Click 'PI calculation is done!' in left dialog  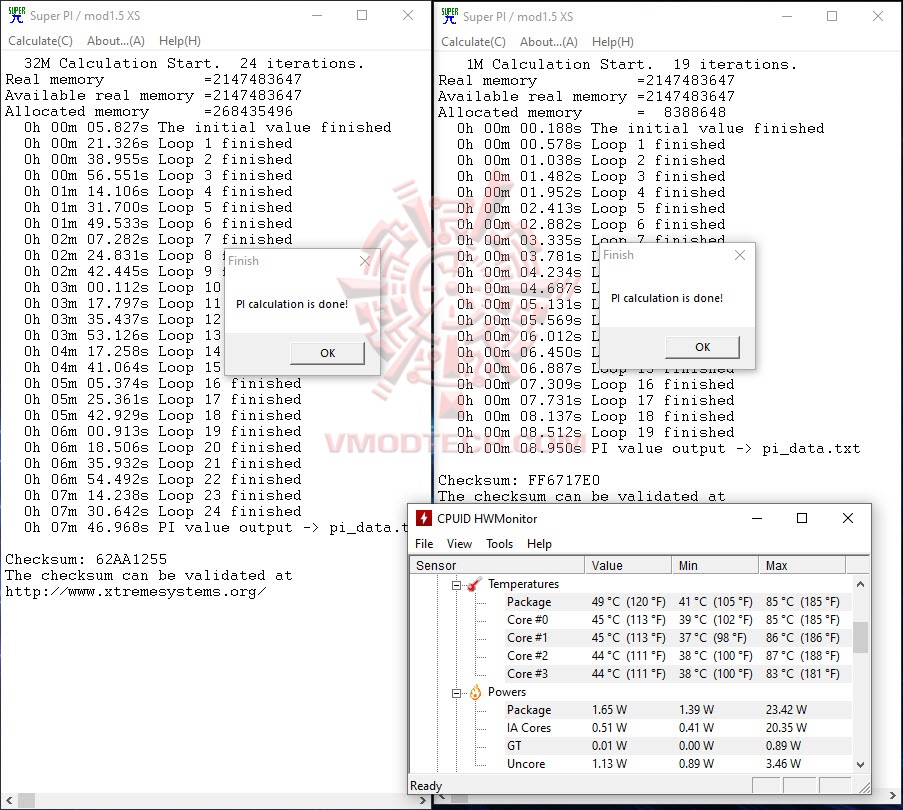point(292,304)
